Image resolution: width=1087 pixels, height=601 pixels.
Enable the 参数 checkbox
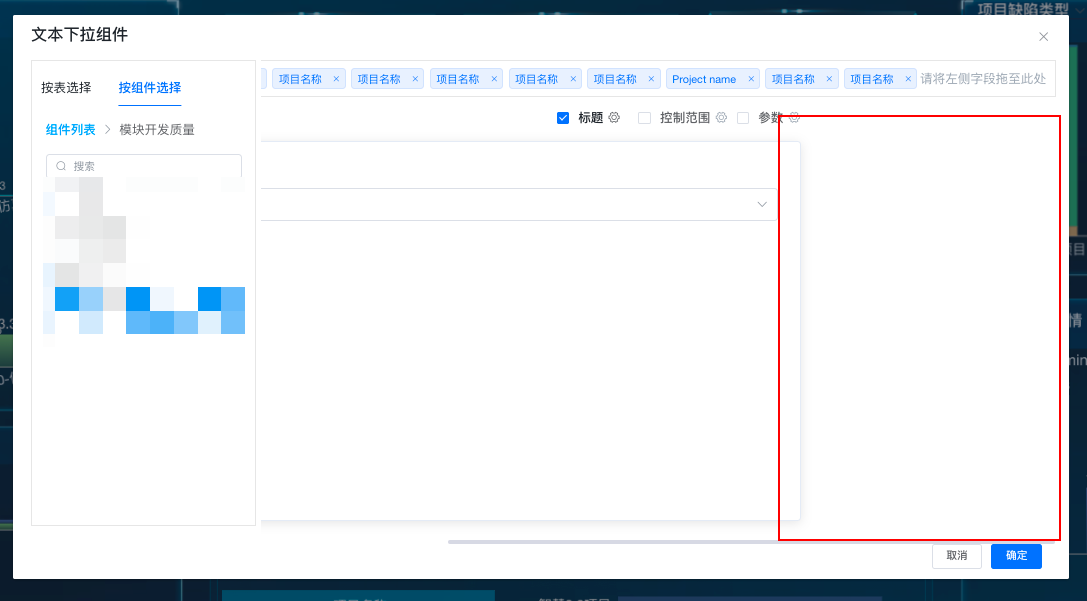[742, 118]
